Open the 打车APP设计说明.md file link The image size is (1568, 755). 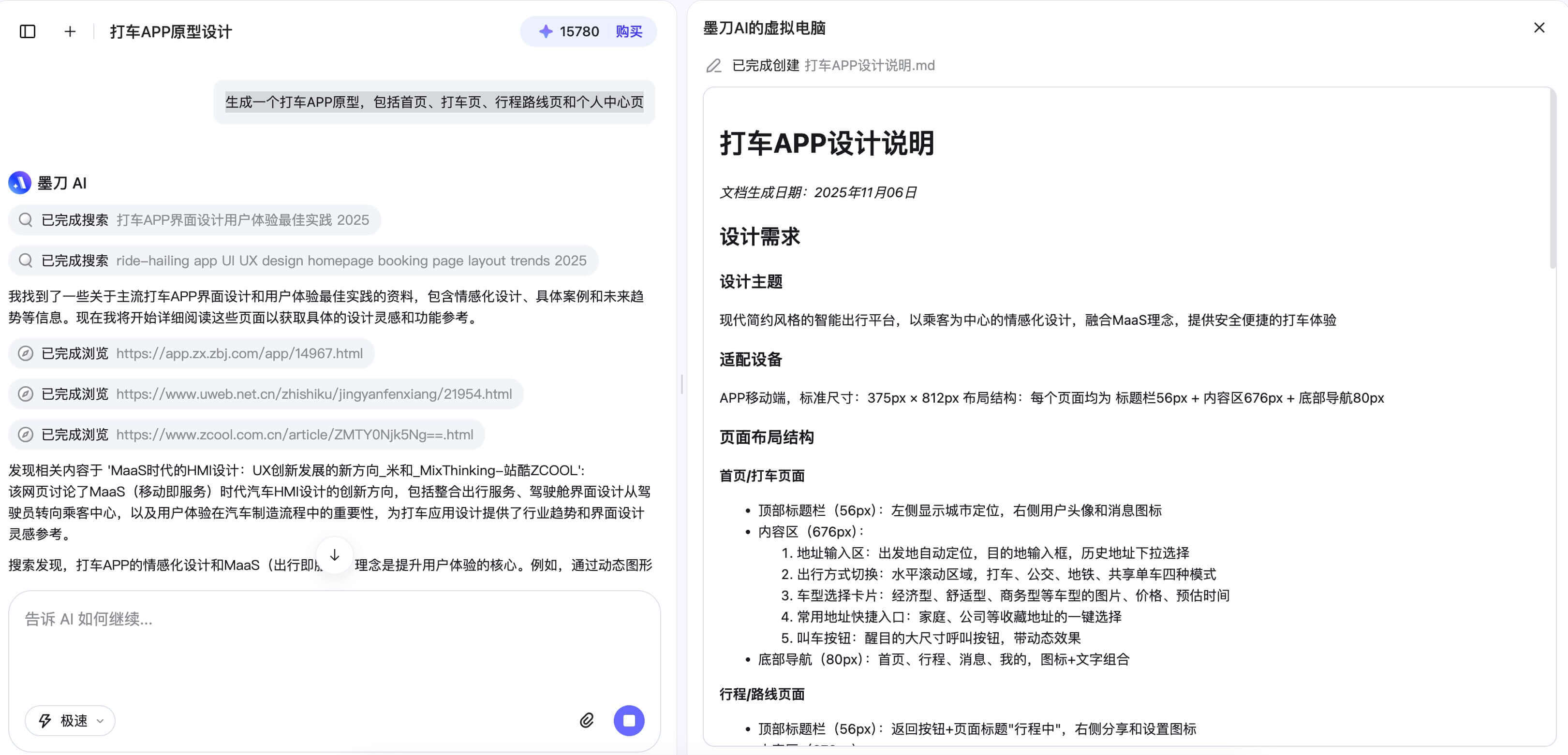coord(870,66)
